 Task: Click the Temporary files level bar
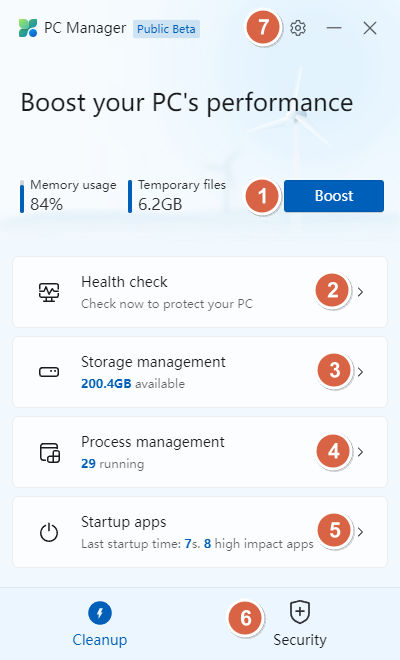(130, 196)
